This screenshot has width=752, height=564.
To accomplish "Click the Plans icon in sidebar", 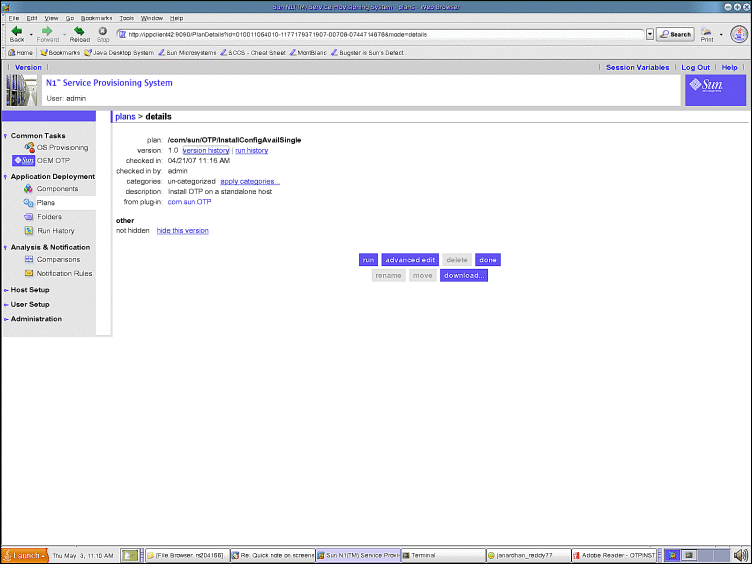I will click(28, 203).
